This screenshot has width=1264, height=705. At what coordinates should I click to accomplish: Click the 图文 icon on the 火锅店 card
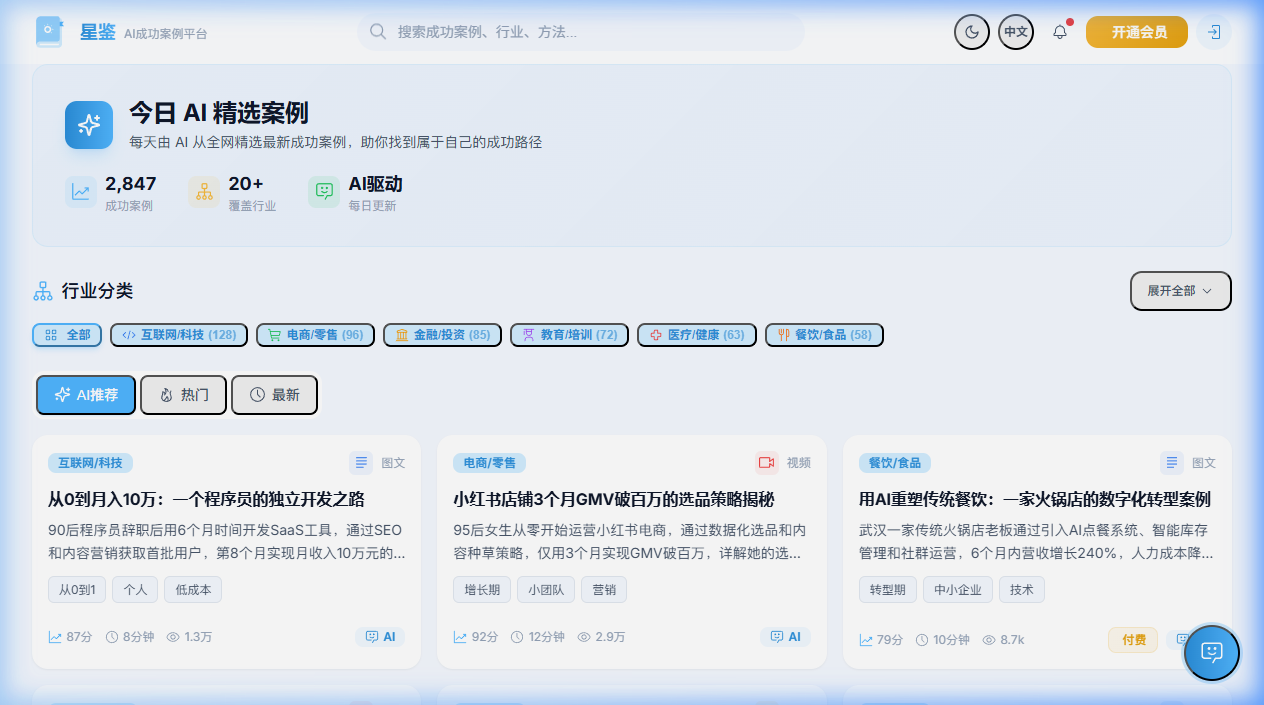click(1172, 463)
